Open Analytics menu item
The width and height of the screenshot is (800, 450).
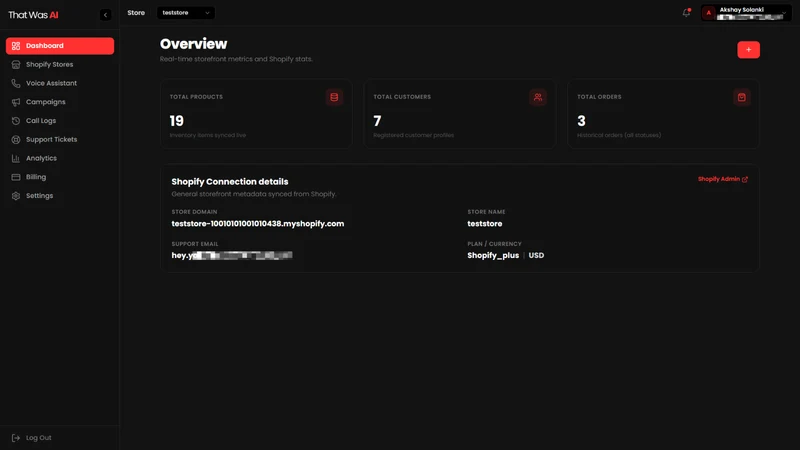(60, 158)
